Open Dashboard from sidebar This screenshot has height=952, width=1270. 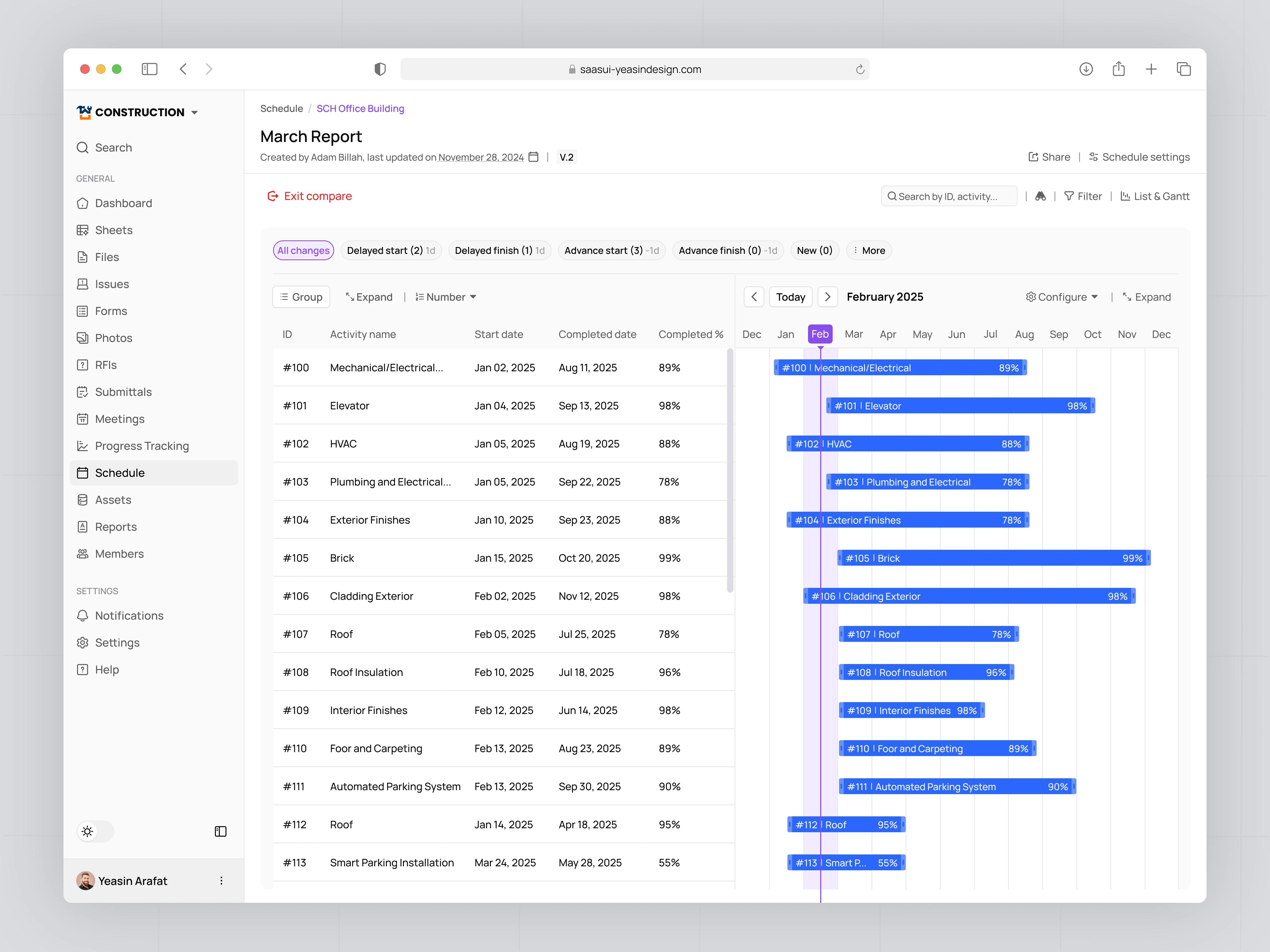pyautogui.click(x=154, y=203)
